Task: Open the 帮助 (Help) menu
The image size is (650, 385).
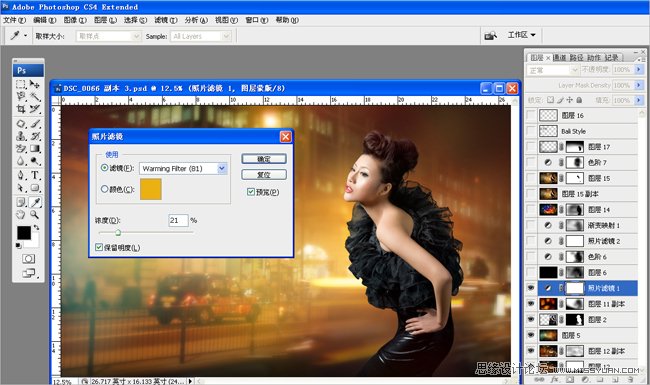Action: click(x=287, y=20)
